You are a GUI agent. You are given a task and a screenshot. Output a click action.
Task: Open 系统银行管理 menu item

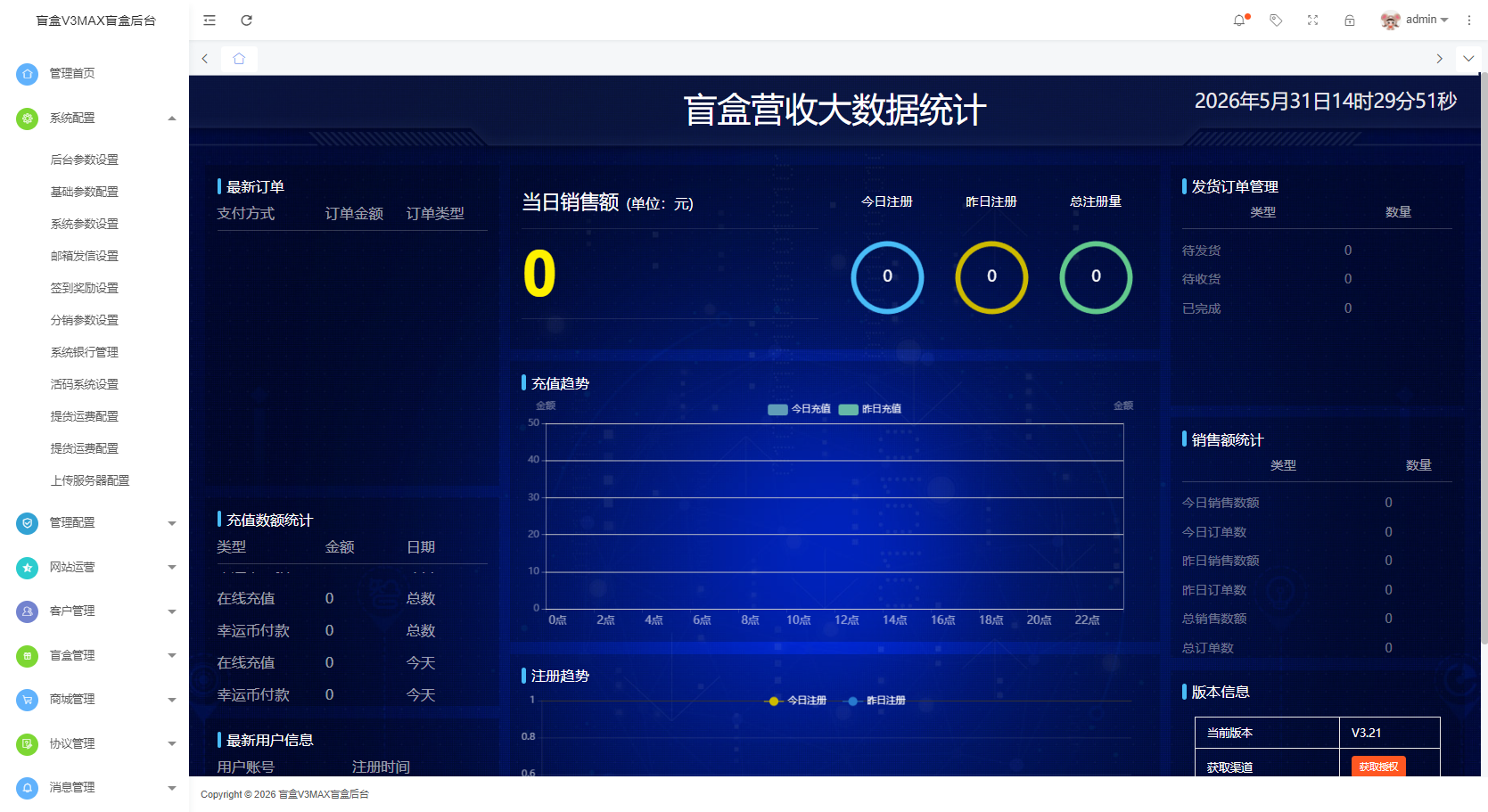click(85, 352)
